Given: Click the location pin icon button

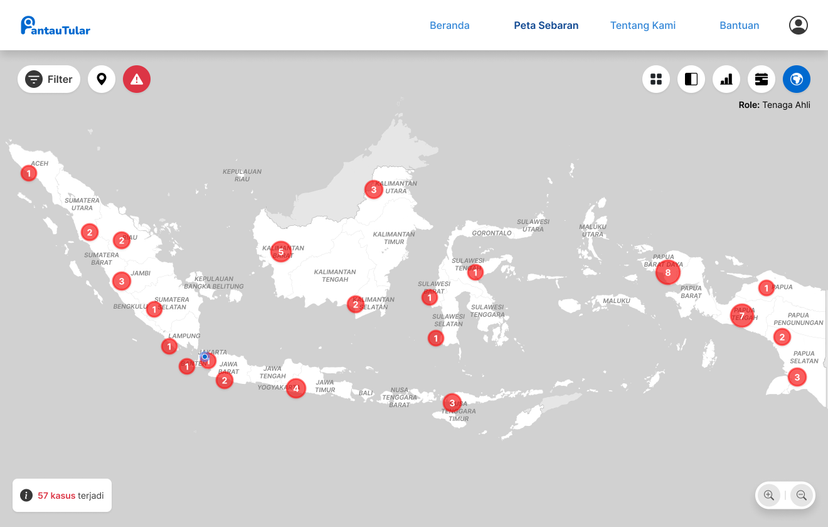Looking at the screenshot, I should coord(102,79).
